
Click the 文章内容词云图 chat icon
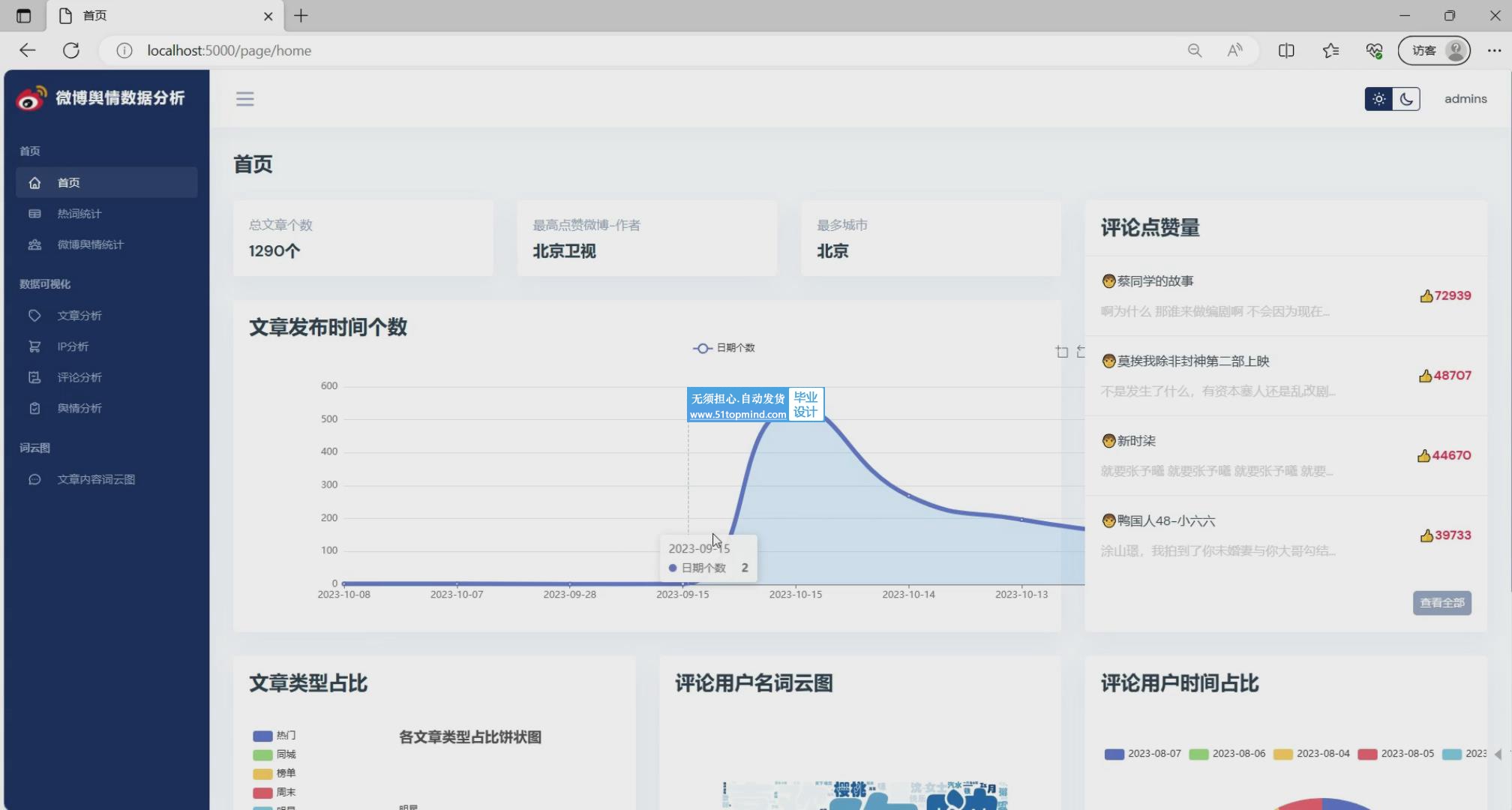[34, 479]
